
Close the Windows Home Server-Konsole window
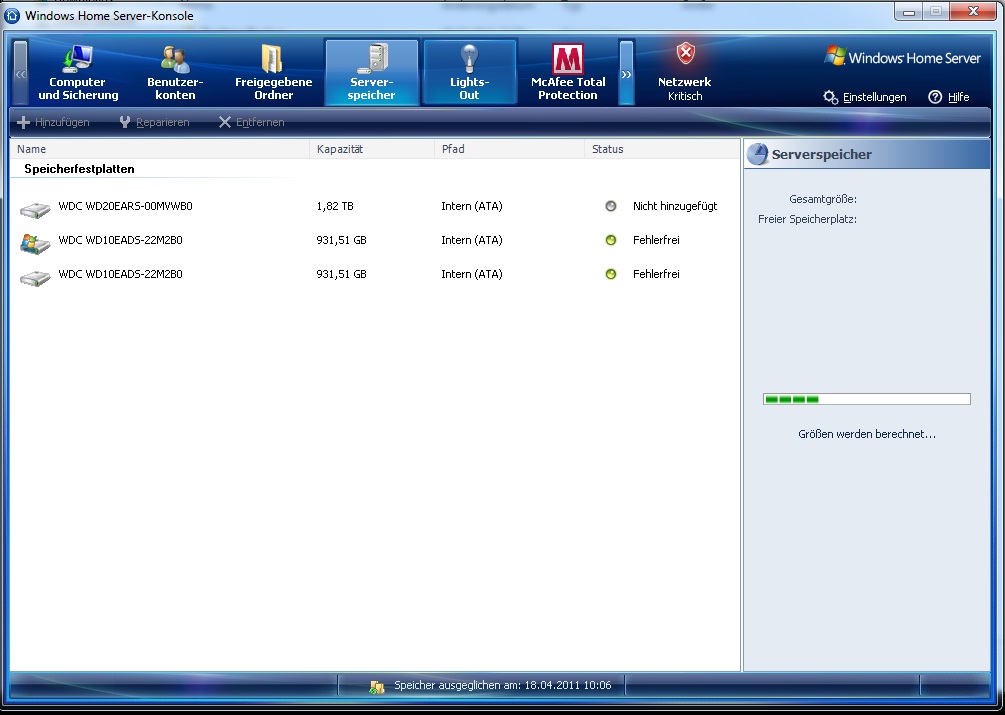[x=973, y=12]
